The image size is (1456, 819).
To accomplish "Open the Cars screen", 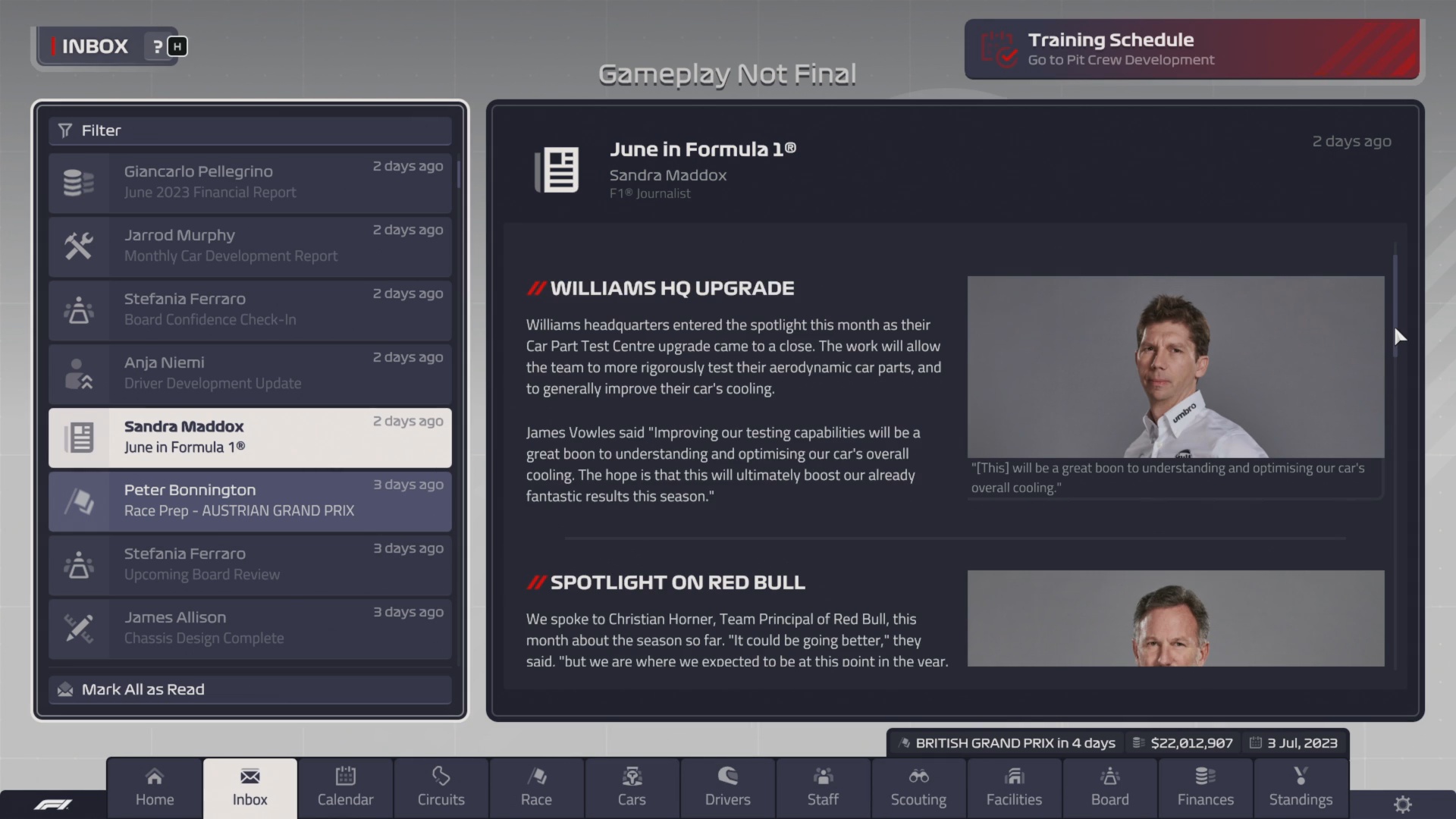I will coord(632,786).
